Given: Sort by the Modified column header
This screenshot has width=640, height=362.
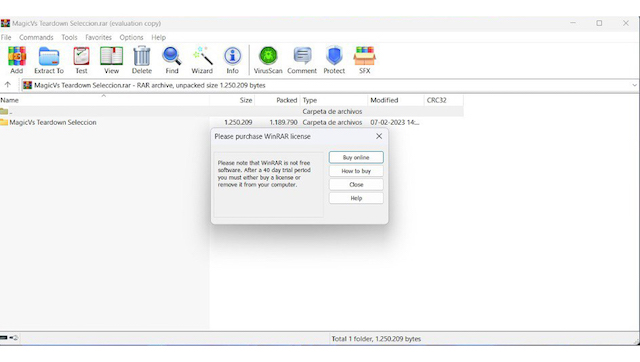Looking at the screenshot, I should pyautogui.click(x=396, y=100).
